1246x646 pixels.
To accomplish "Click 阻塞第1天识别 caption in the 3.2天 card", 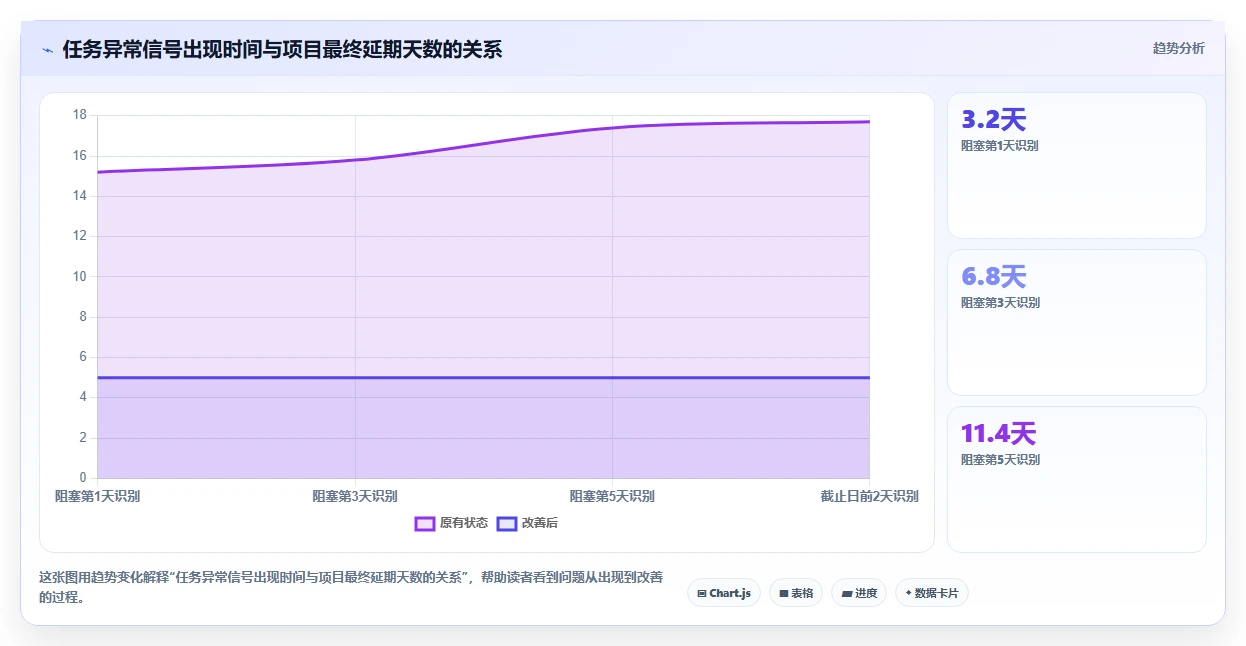I will click(1000, 145).
